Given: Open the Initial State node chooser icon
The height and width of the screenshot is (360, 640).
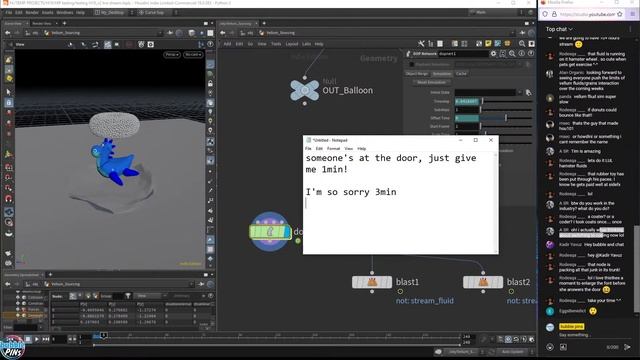Looking at the screenshot, I should 529,93.
